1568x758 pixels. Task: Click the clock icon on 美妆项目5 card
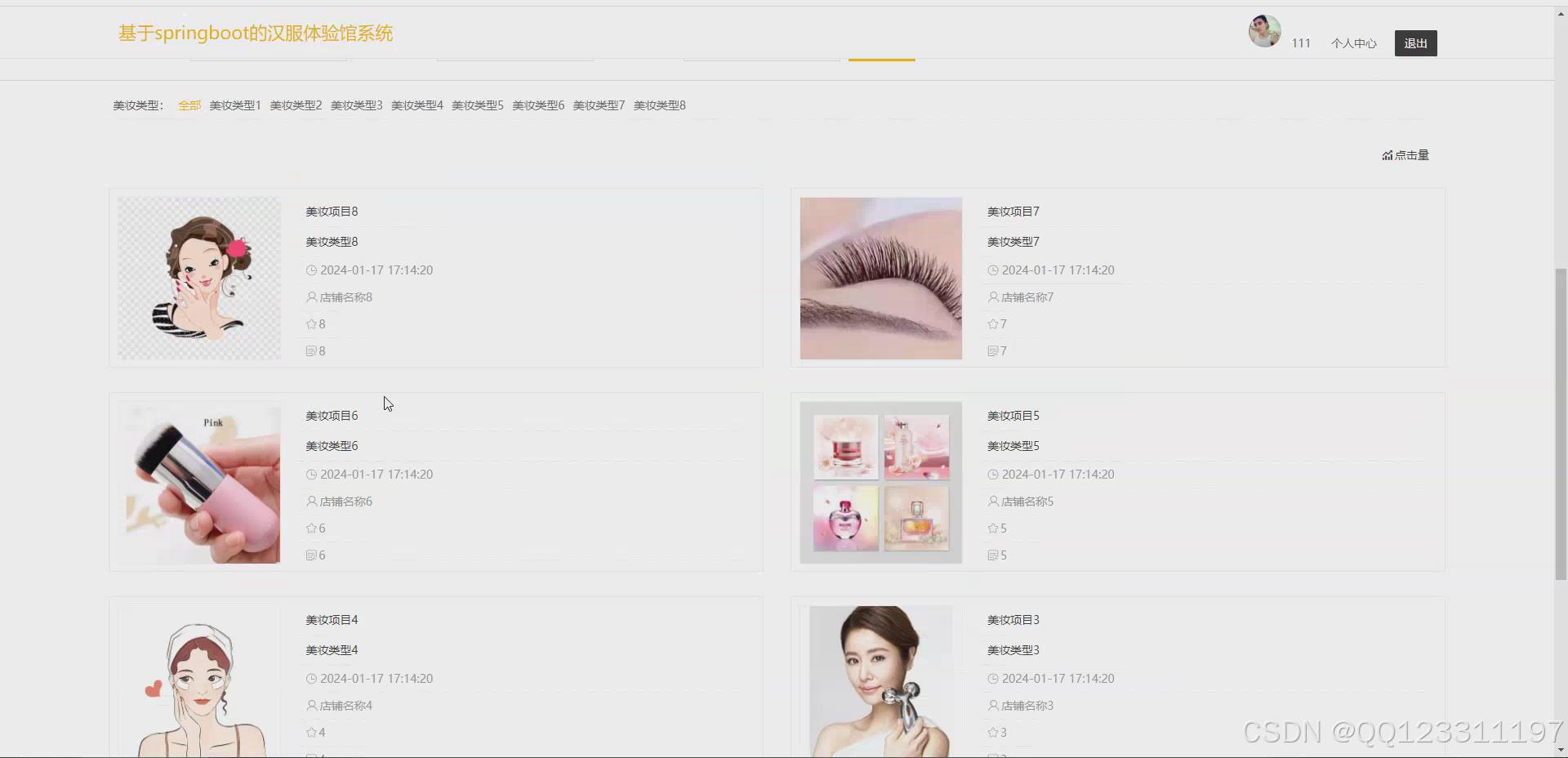pos(992,474)
